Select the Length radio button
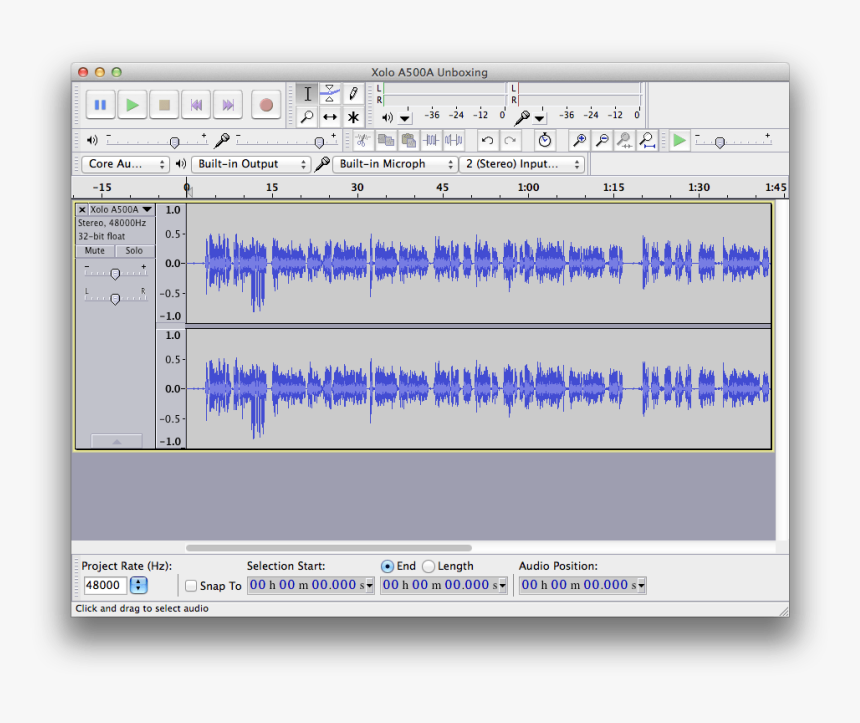 (x=429, y=566)
